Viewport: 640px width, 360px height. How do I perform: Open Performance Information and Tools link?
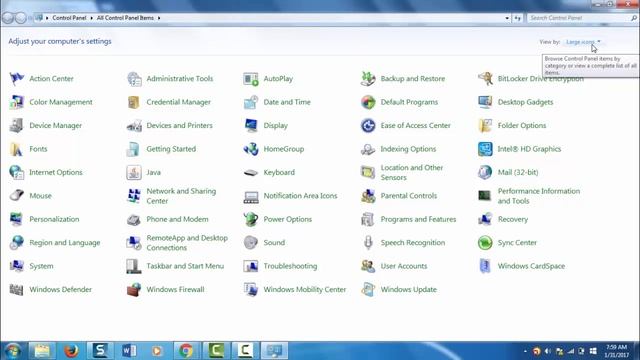click(x=539, y=196)
